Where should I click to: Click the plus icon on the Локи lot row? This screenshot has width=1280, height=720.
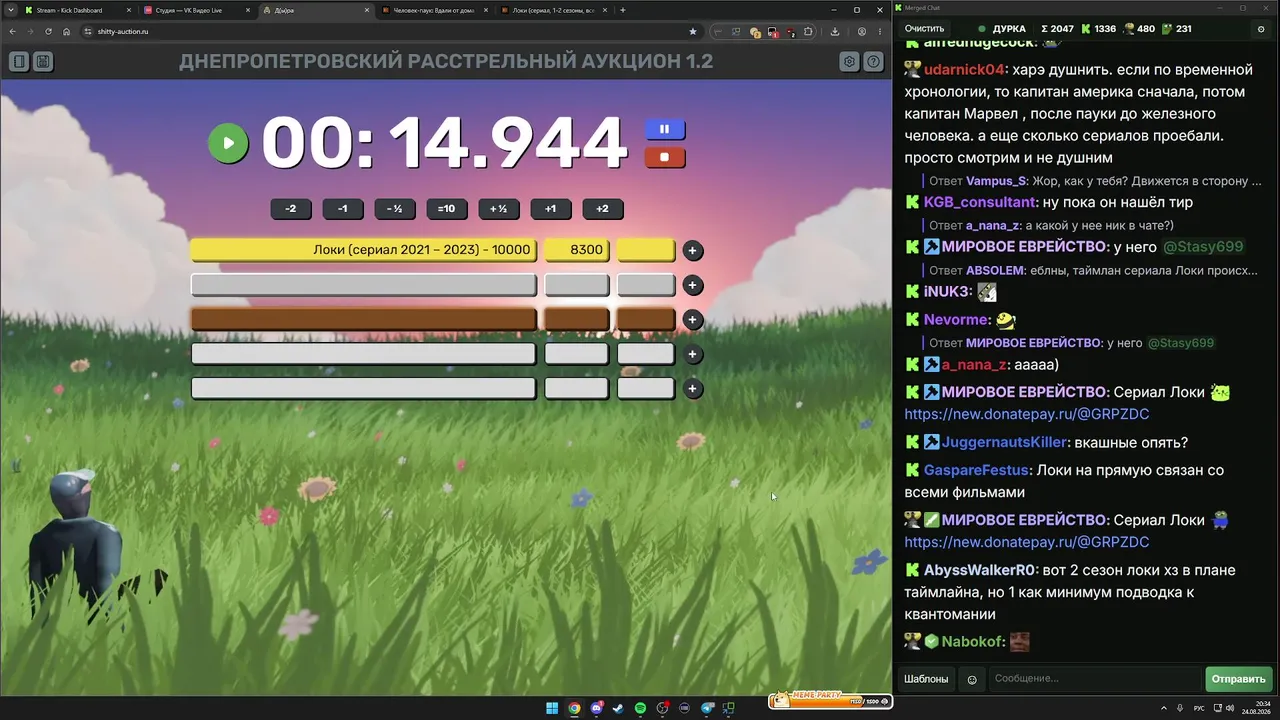point(692,251)
